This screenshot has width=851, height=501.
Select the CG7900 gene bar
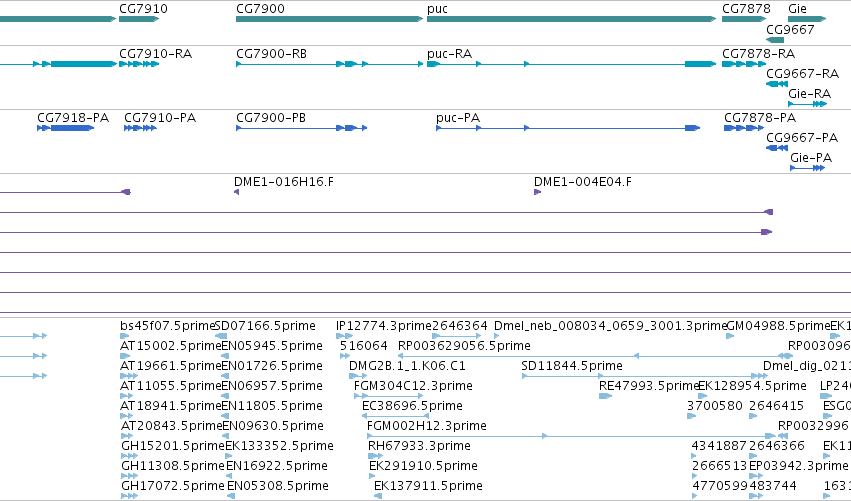pos(329,19)
